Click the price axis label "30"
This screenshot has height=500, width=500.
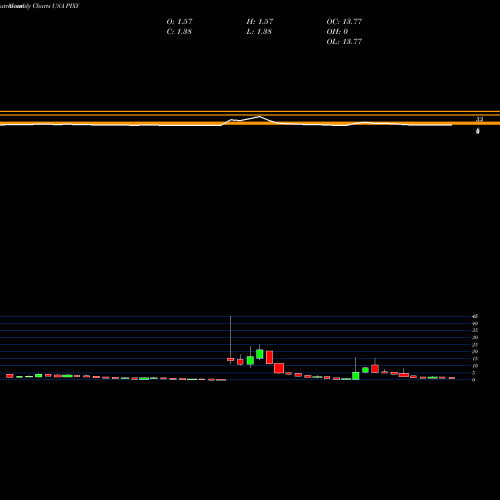coord(475,337)
